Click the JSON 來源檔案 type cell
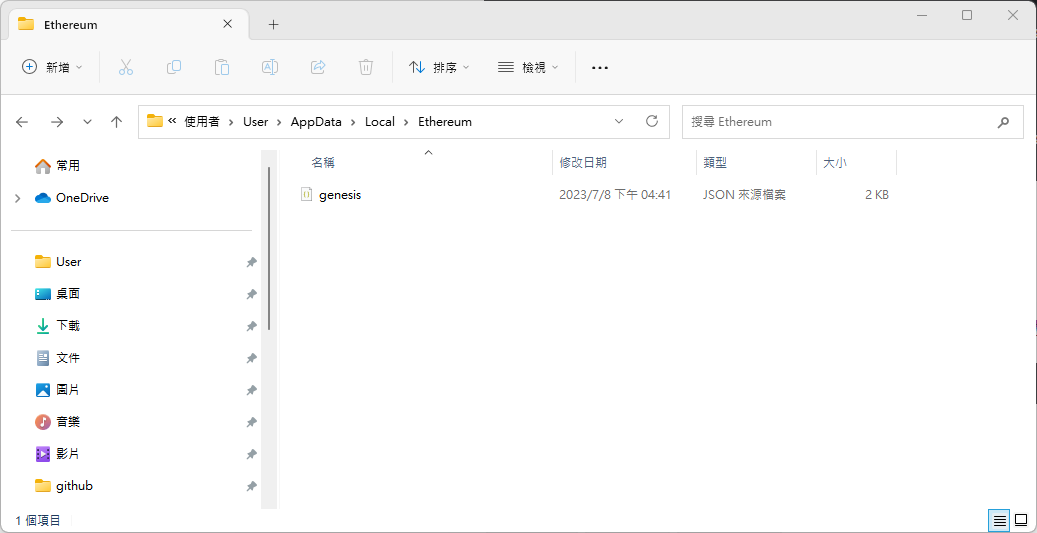 coord(745,195)
